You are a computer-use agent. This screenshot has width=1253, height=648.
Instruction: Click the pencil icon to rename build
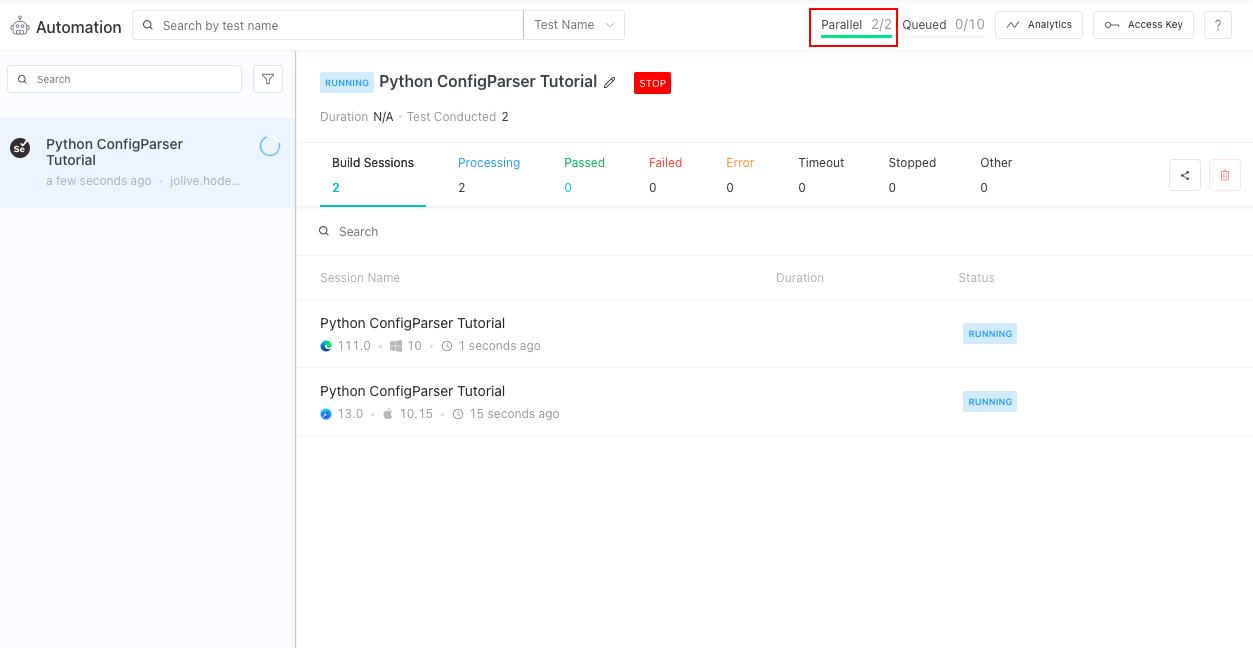coord(610,83)
